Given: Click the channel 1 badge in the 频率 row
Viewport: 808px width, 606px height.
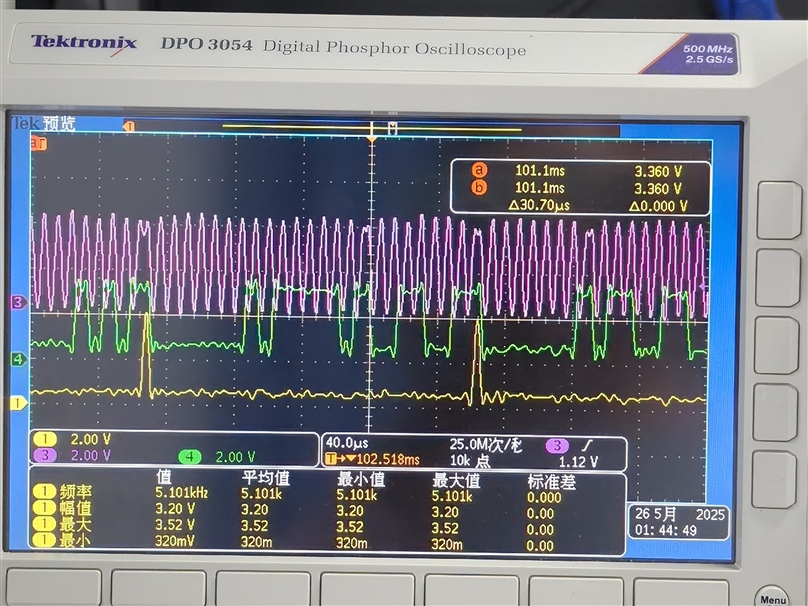Looking at the screenshot, I should (x=44, y=492).
